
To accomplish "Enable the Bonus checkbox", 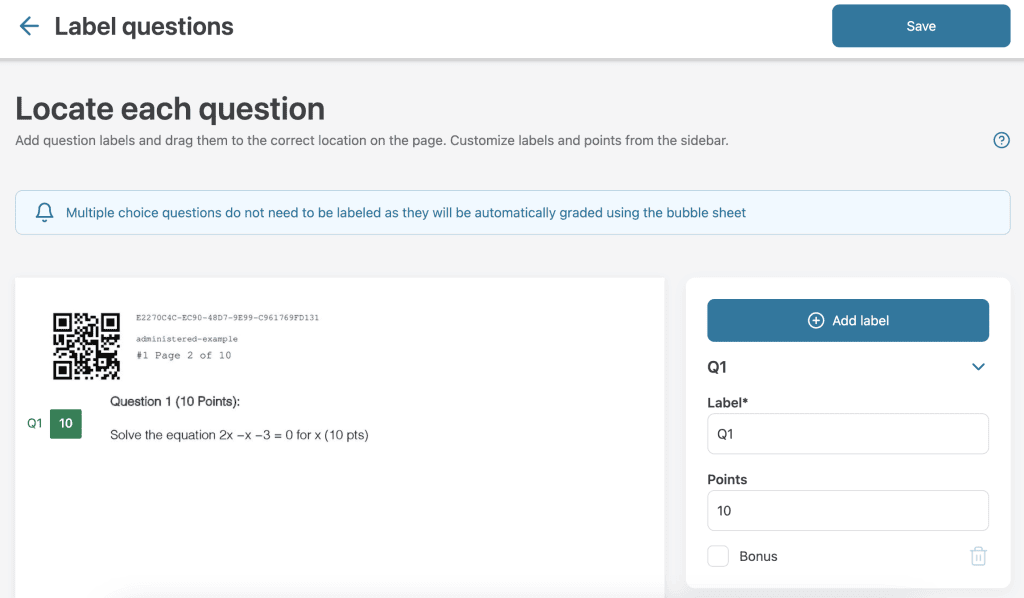I will (718, 556).
